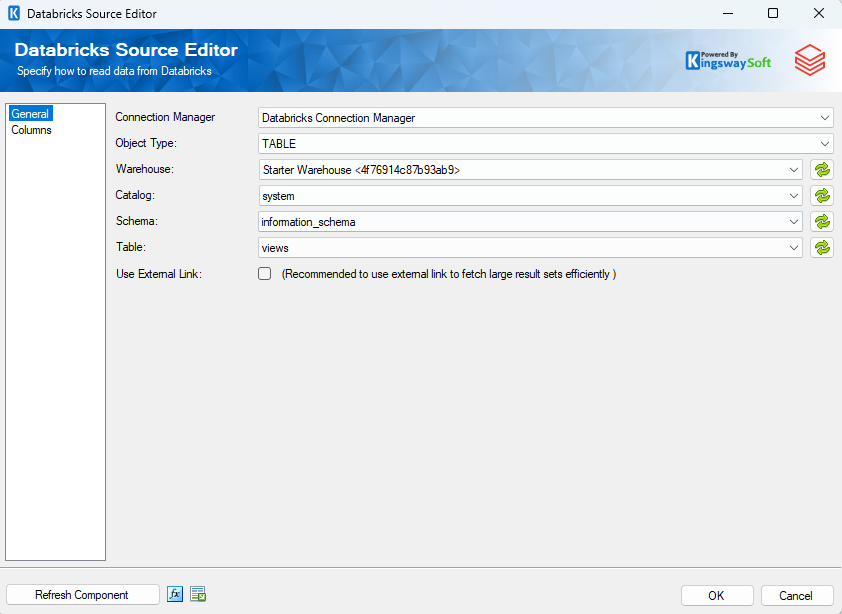Refresh the Table list
Image resolution: width=842 pixels, height=614 pixels.
tap(822, 248)
